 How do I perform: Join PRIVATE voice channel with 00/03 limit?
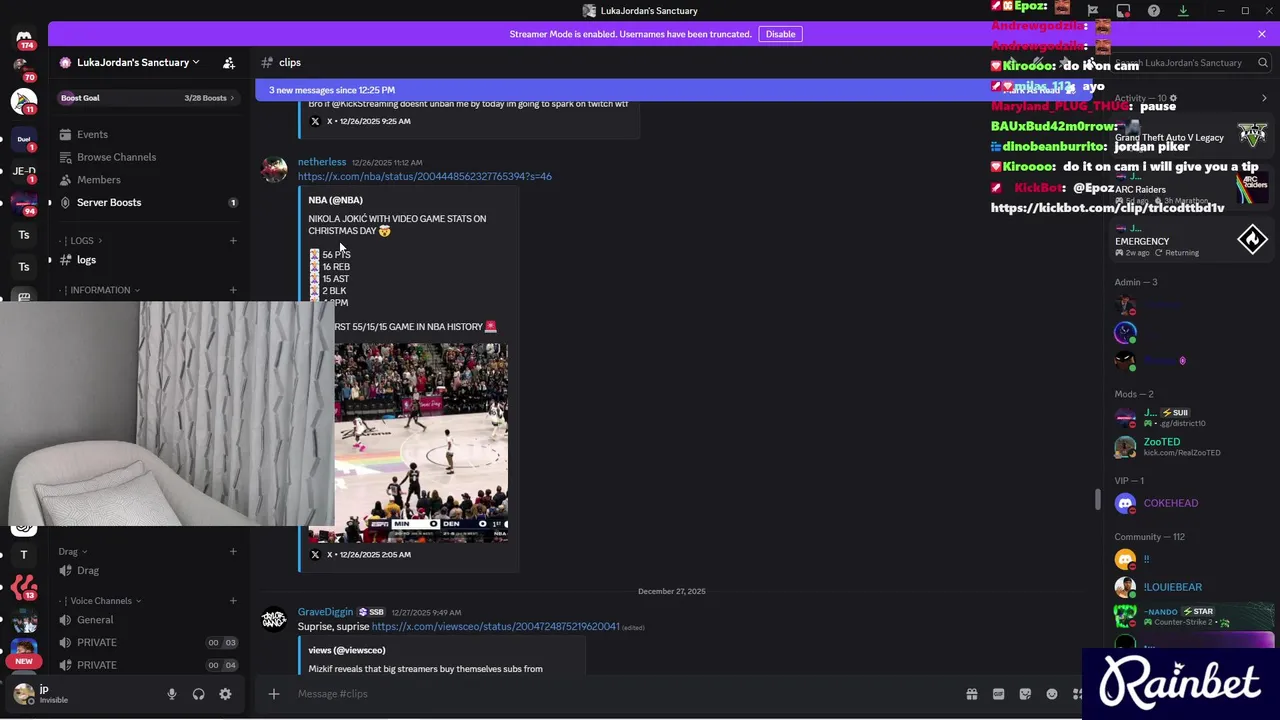pos(148,643)
